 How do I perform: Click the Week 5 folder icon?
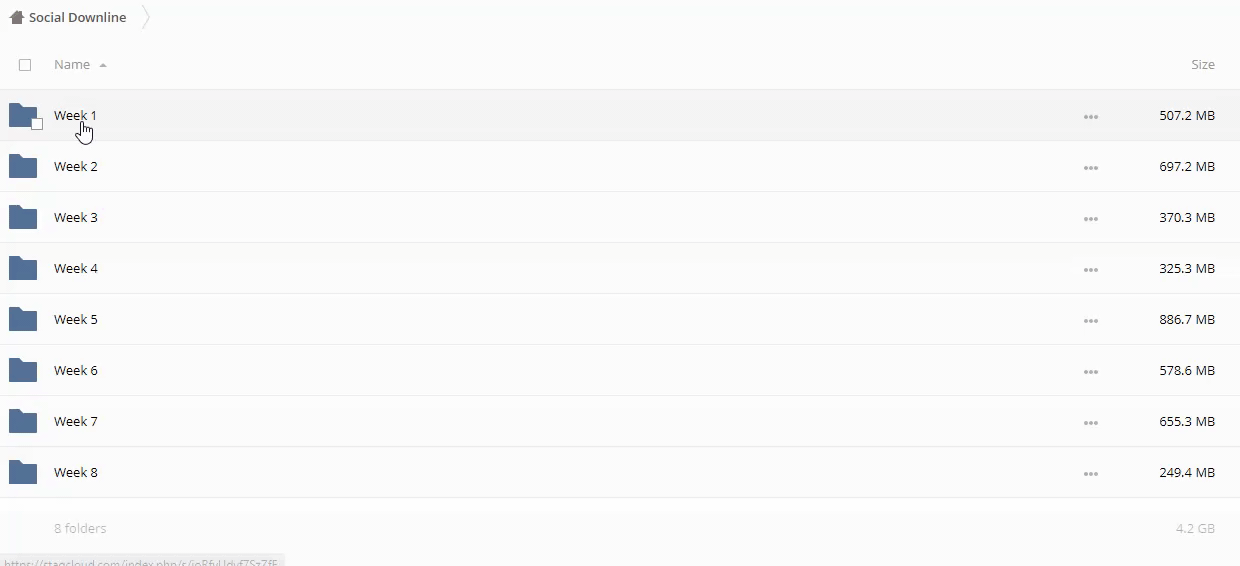point(23,319)
